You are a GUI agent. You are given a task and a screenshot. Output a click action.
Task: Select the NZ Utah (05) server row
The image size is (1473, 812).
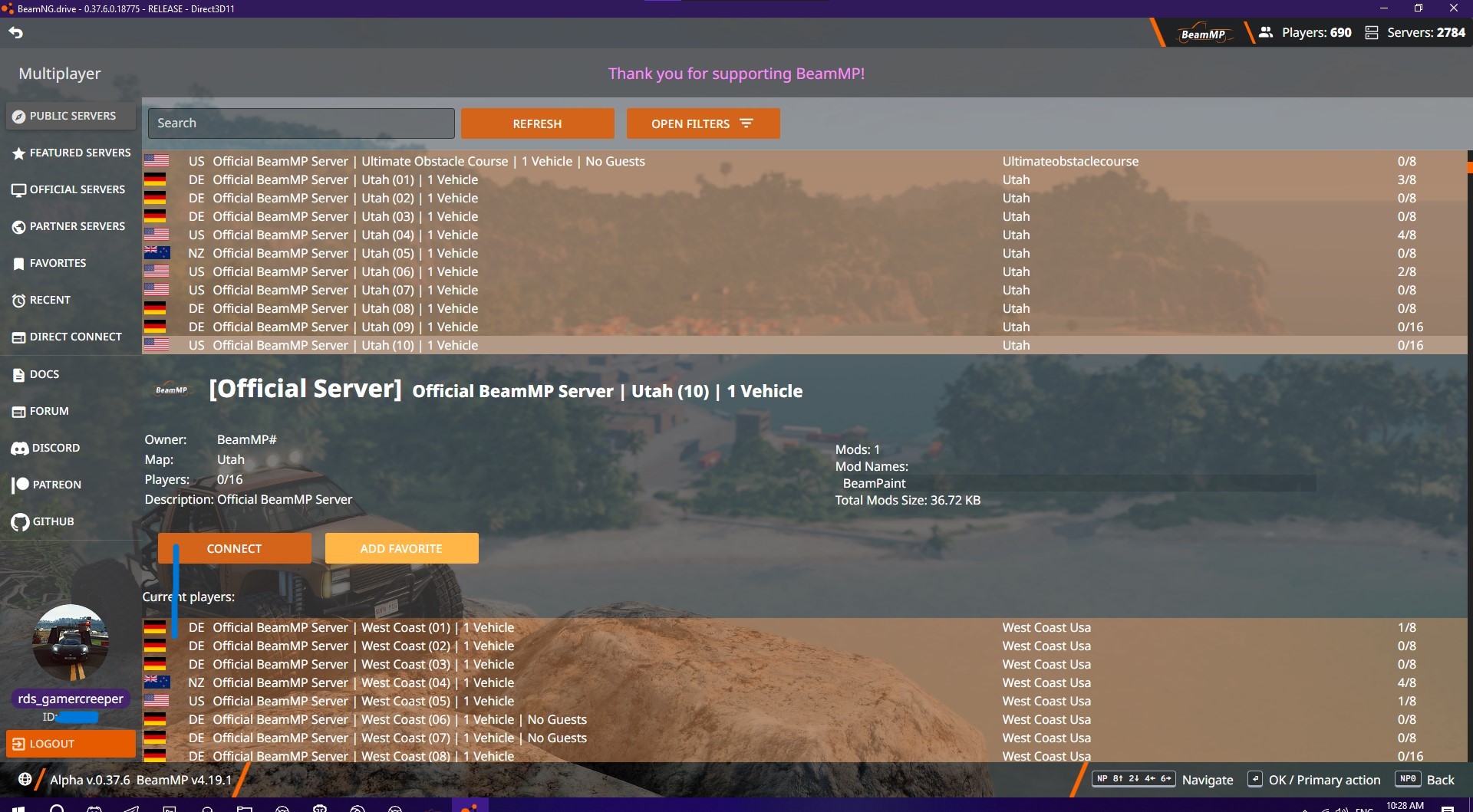537,253
